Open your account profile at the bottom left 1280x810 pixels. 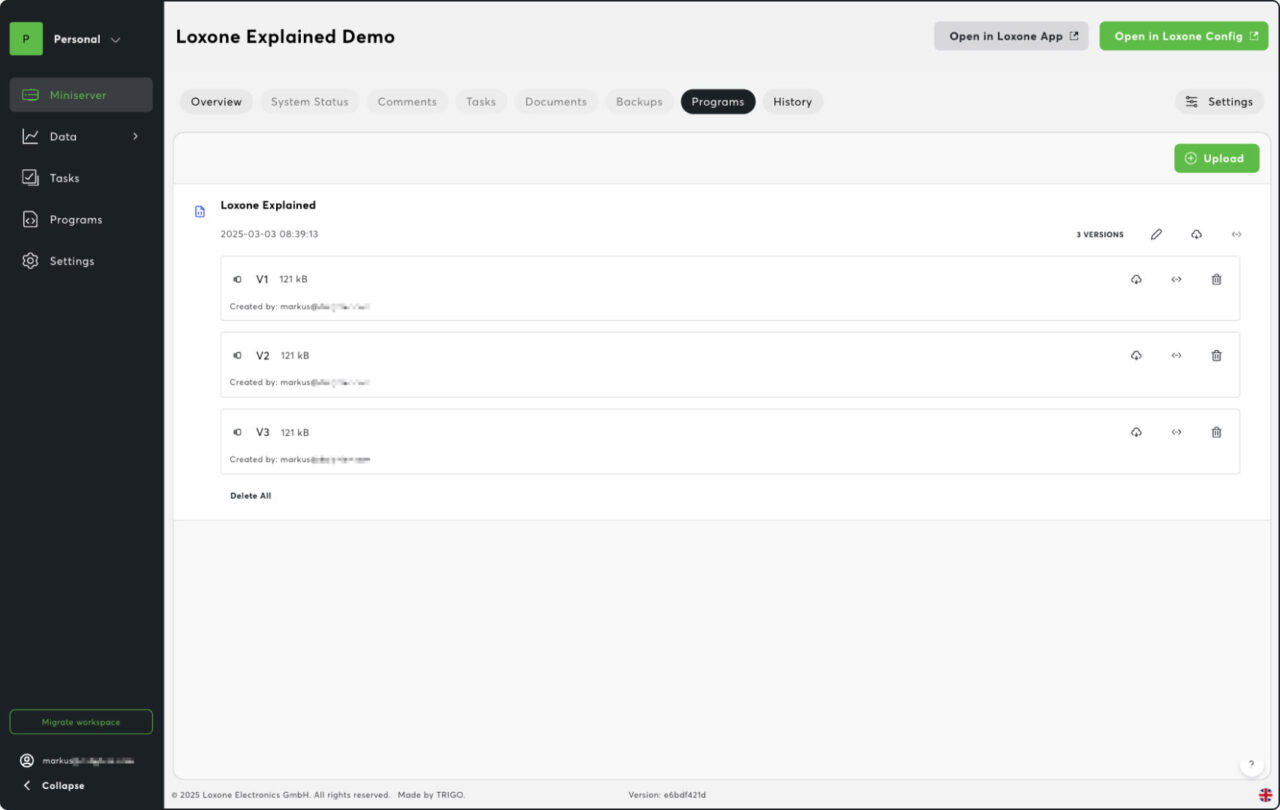coord(80,760)
